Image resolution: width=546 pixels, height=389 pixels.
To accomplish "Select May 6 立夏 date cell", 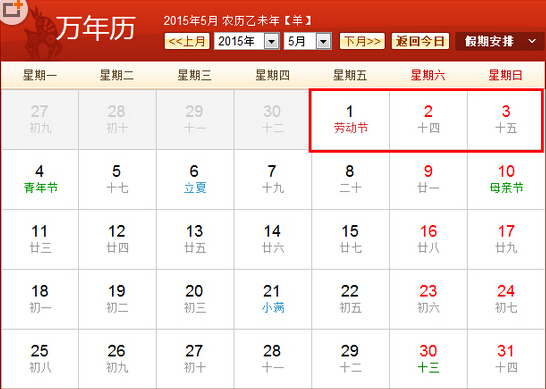I will coord(195,180).
